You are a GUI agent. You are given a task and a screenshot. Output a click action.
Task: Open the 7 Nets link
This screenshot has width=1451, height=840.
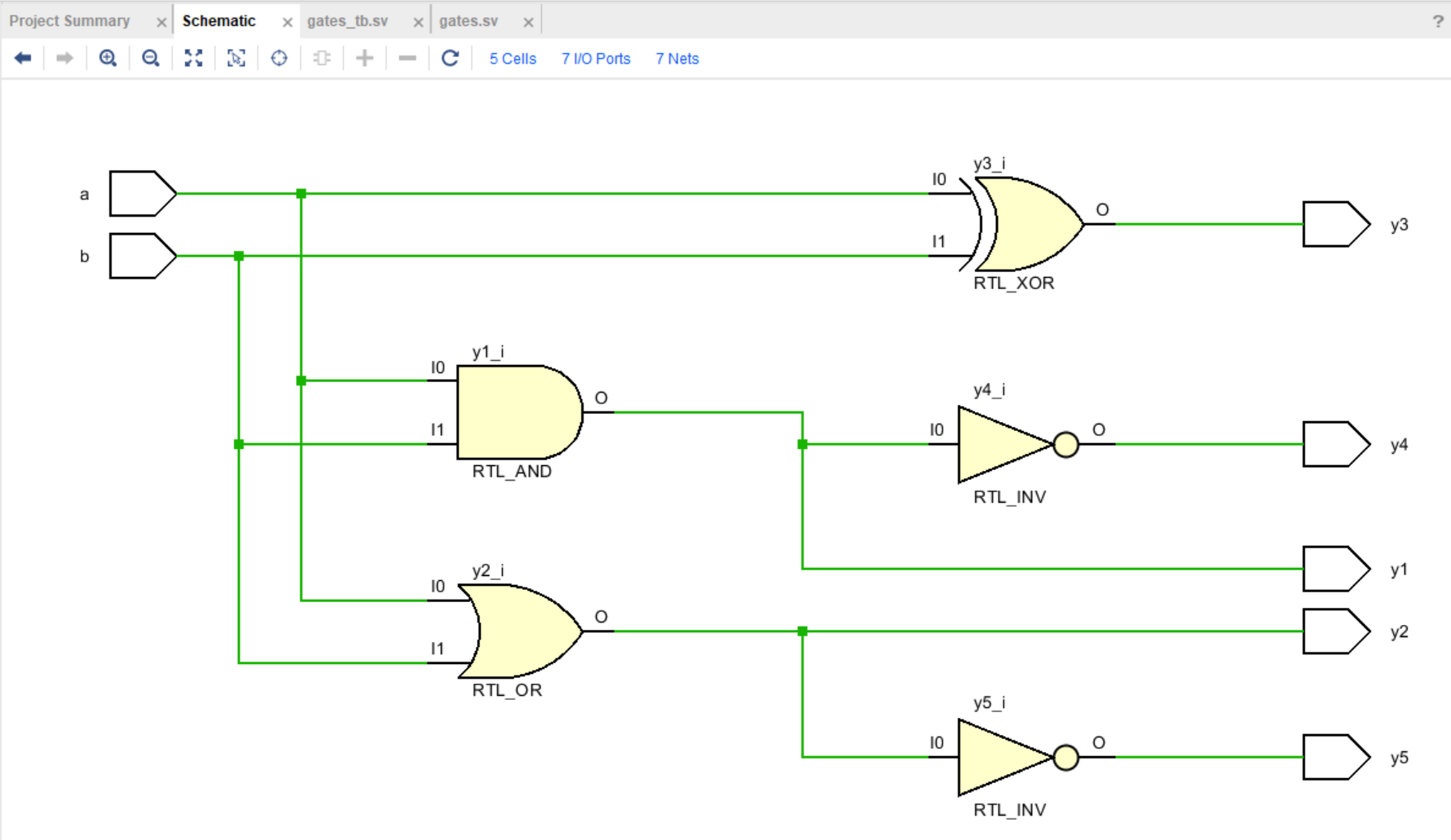677,59
